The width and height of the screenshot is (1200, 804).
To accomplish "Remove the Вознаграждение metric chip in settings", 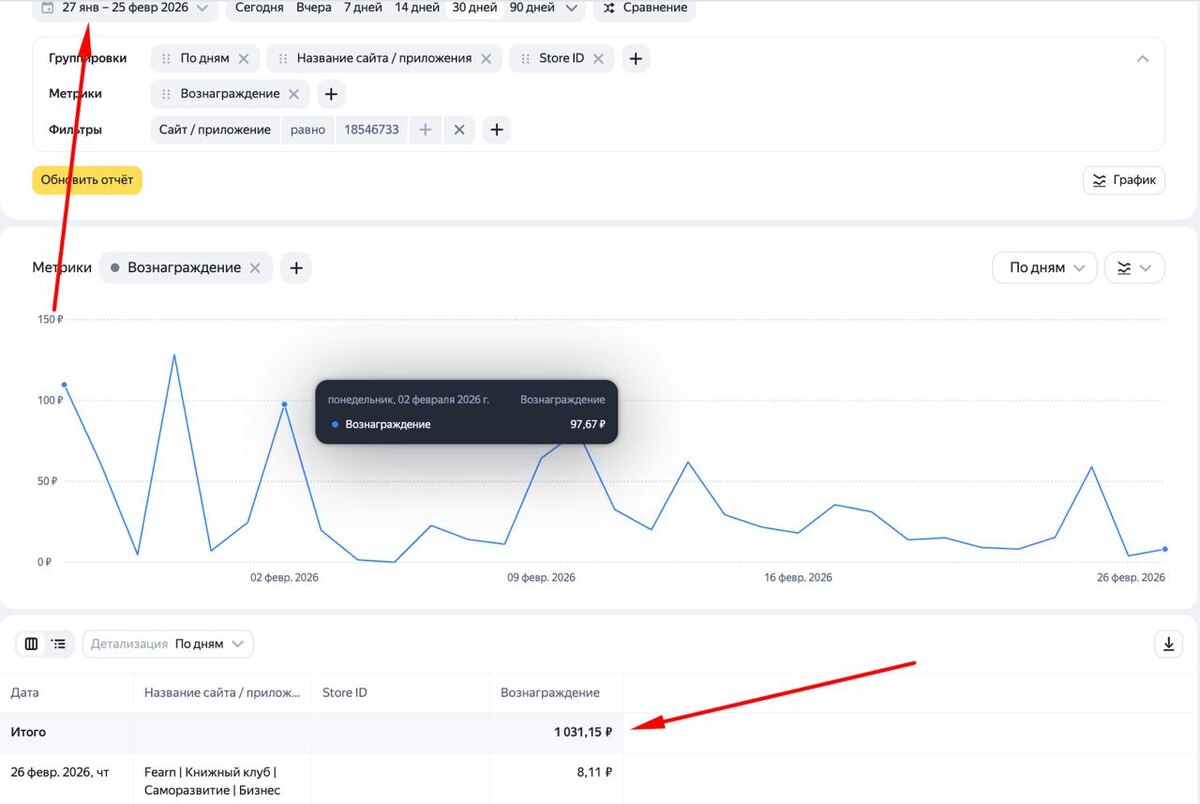I will click(293, 94).
